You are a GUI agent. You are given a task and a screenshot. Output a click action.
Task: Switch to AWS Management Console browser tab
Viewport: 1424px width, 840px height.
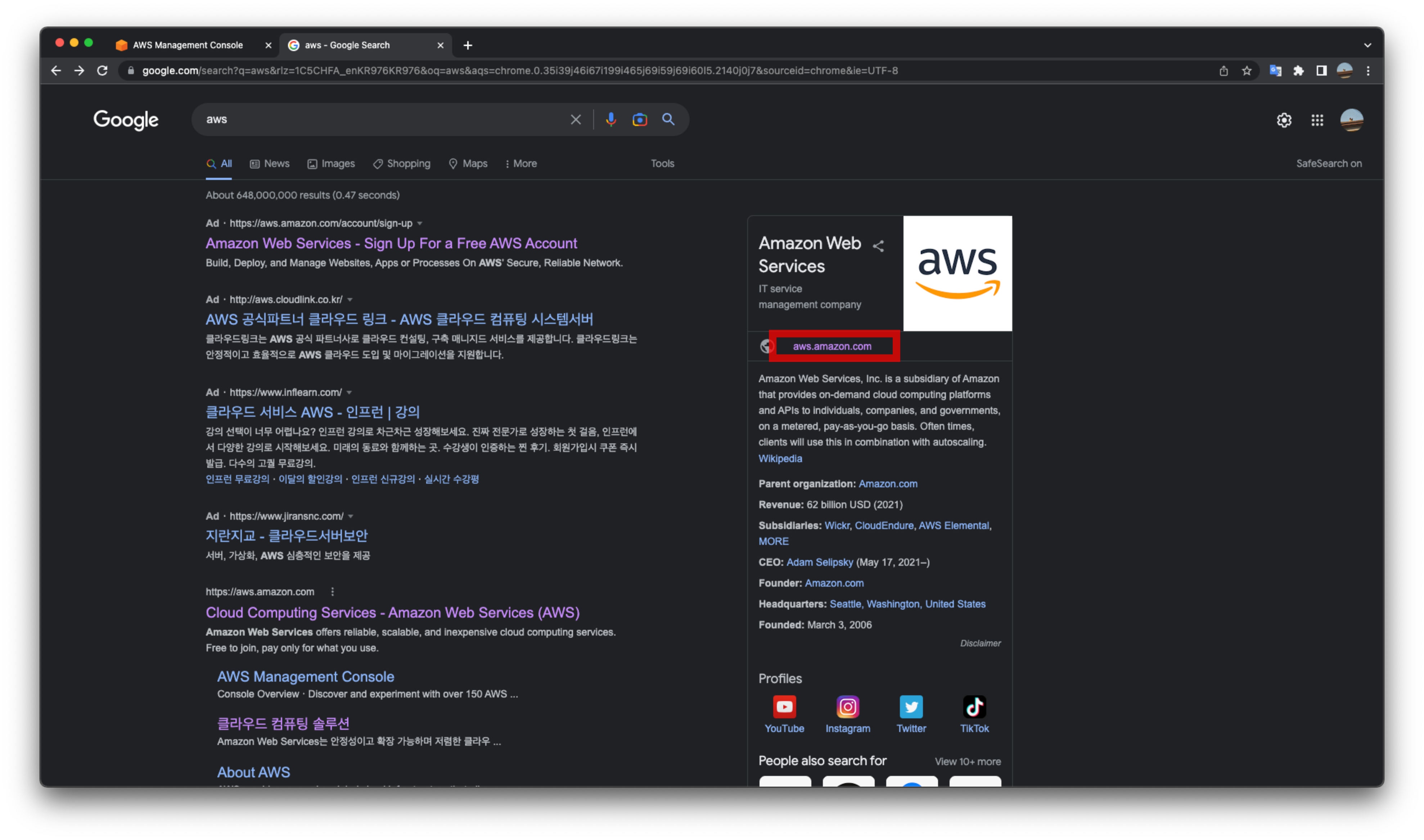coord(187,45)
